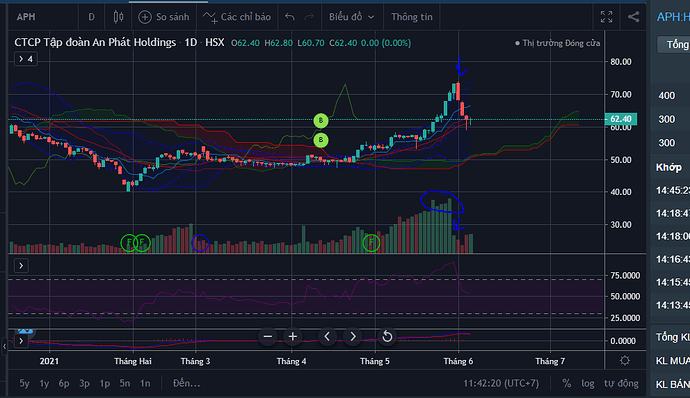Select the 5n time range
This screenshot has width=690, height=398.
pos(125,383)
